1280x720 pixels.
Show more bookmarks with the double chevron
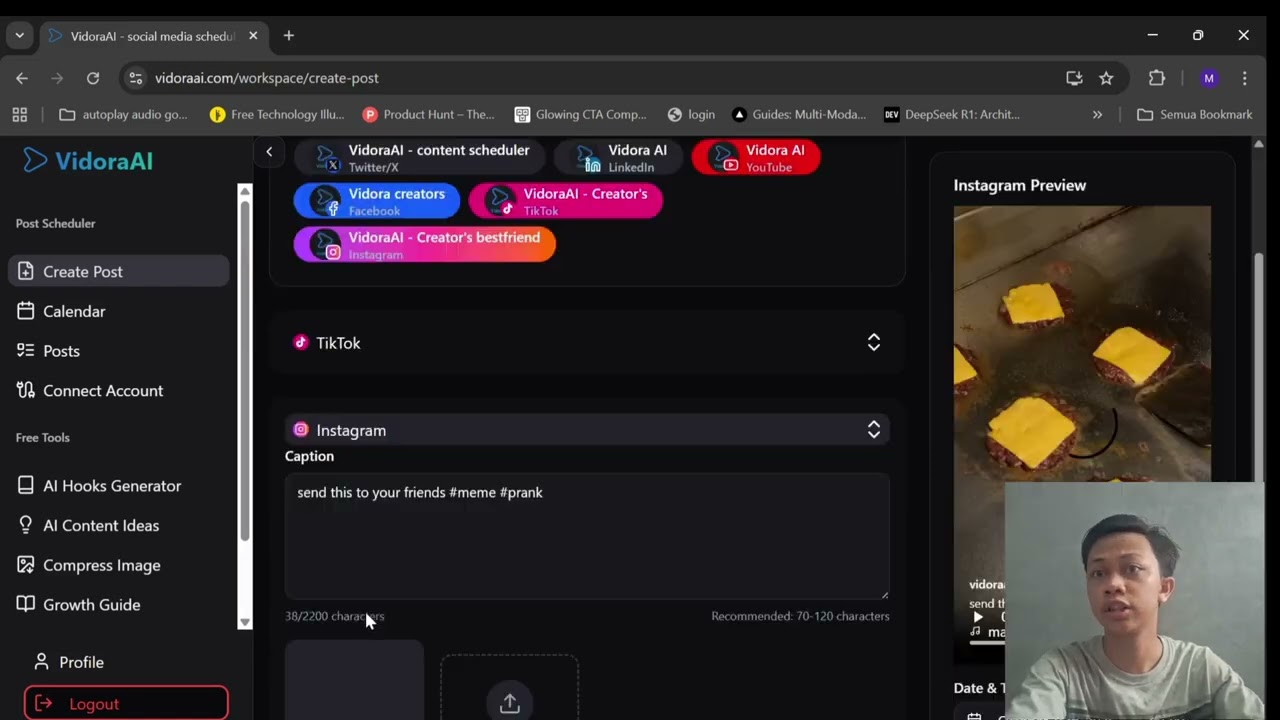click(x=1097, y=114)
